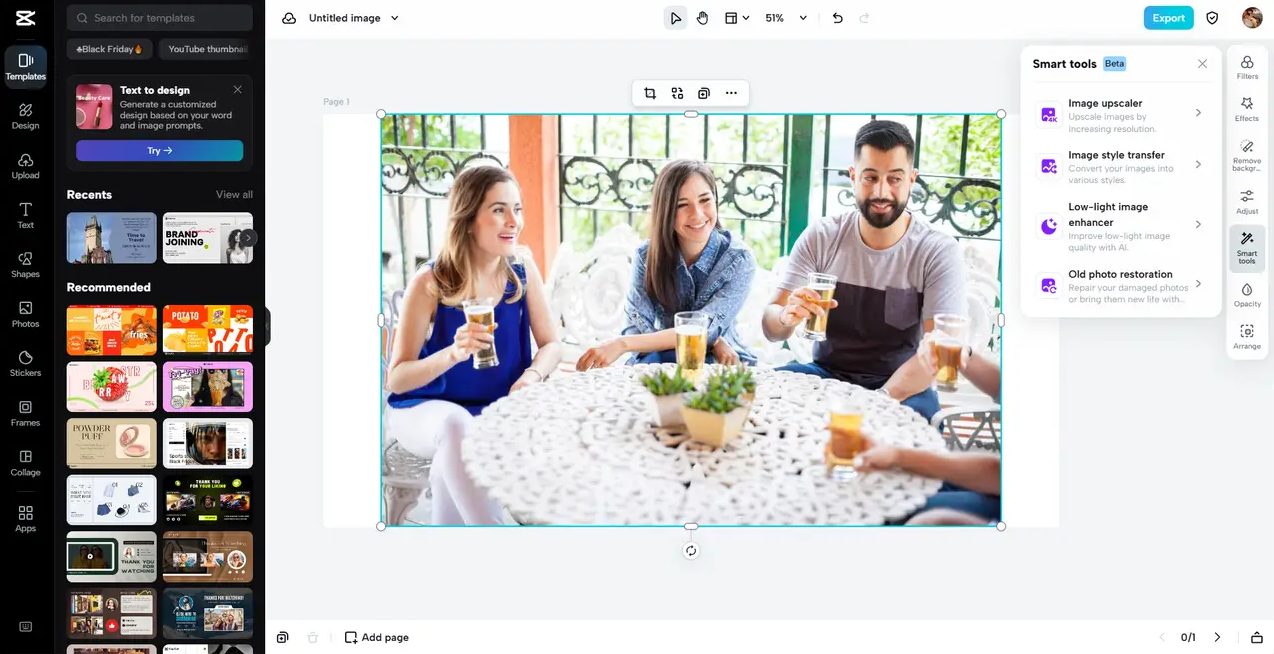1274x654 pixels.
Task: Show more recents with arrow button
Action: [x=248, y=238]
